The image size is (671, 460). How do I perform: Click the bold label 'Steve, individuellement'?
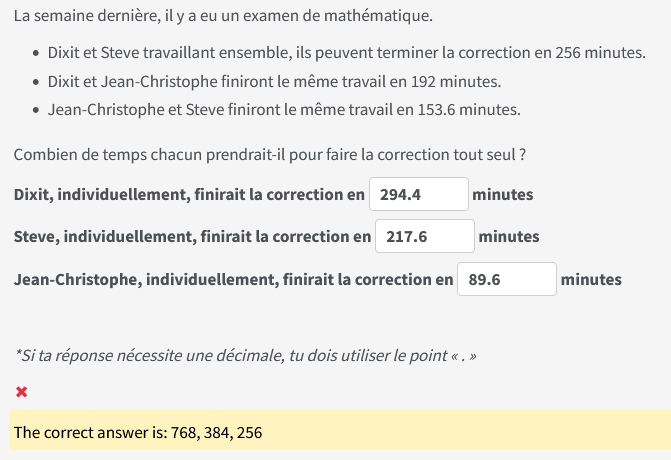(x=192, y=237)
